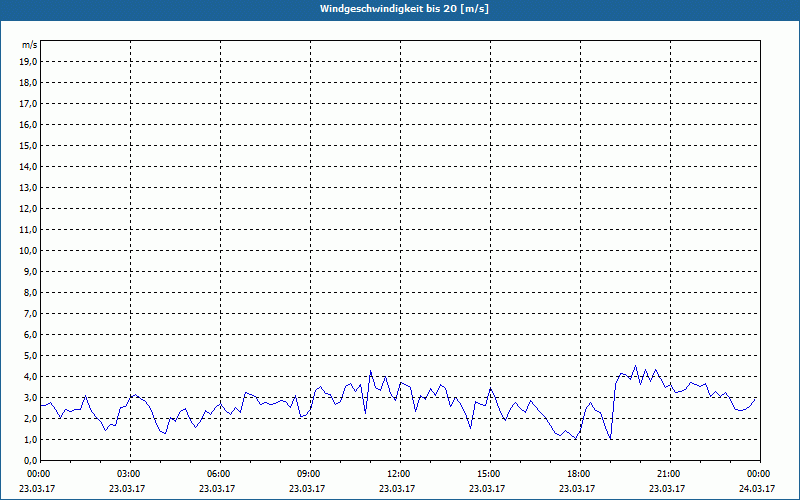Click the 23.03.17 date under 12:00
Screen dimensions: 800x500
point(397,488)
